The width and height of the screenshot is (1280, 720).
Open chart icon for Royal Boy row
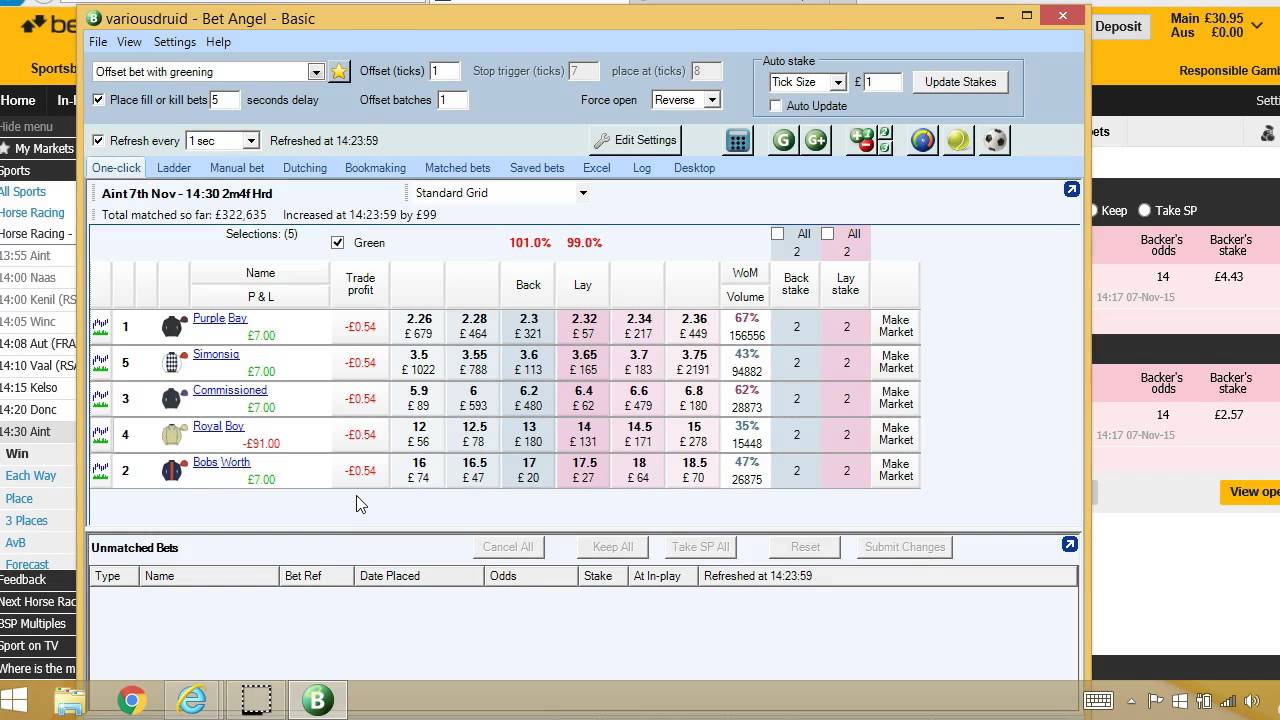100,434
